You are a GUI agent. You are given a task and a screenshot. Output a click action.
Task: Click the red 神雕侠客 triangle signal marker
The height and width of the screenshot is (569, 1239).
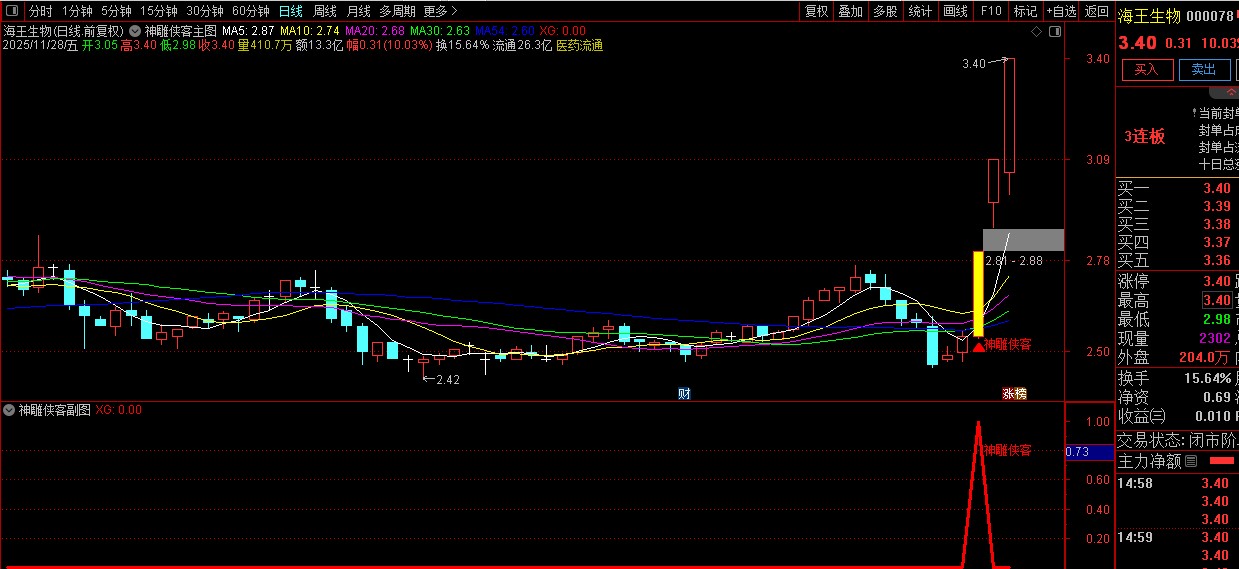979,346
